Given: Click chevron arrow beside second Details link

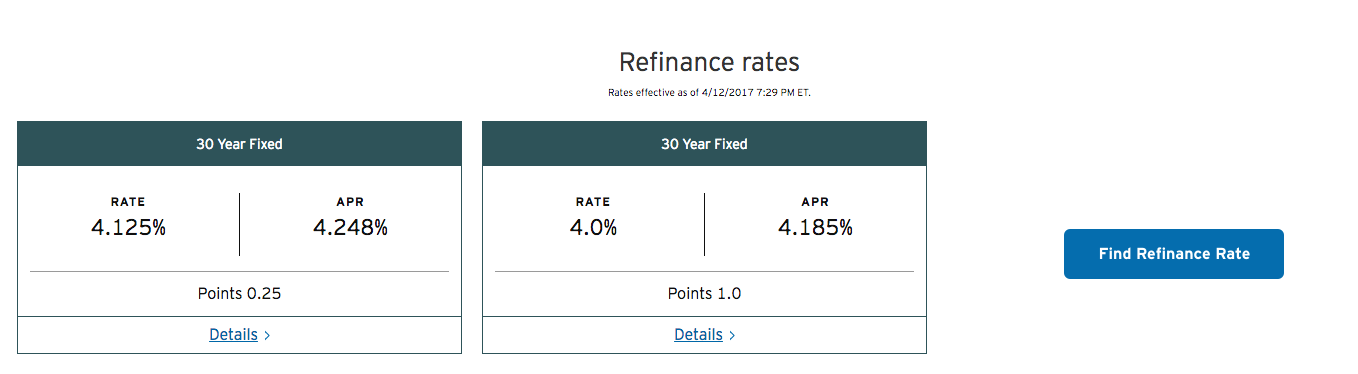Looking at the screenshot, I should click(x=732, y=336).
